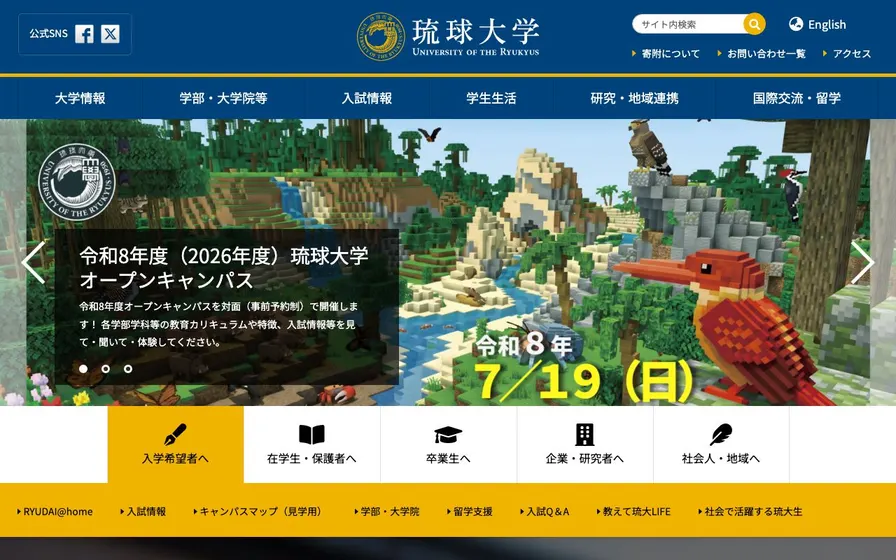Click the 公式SNS label

click(x=49, y=34)
